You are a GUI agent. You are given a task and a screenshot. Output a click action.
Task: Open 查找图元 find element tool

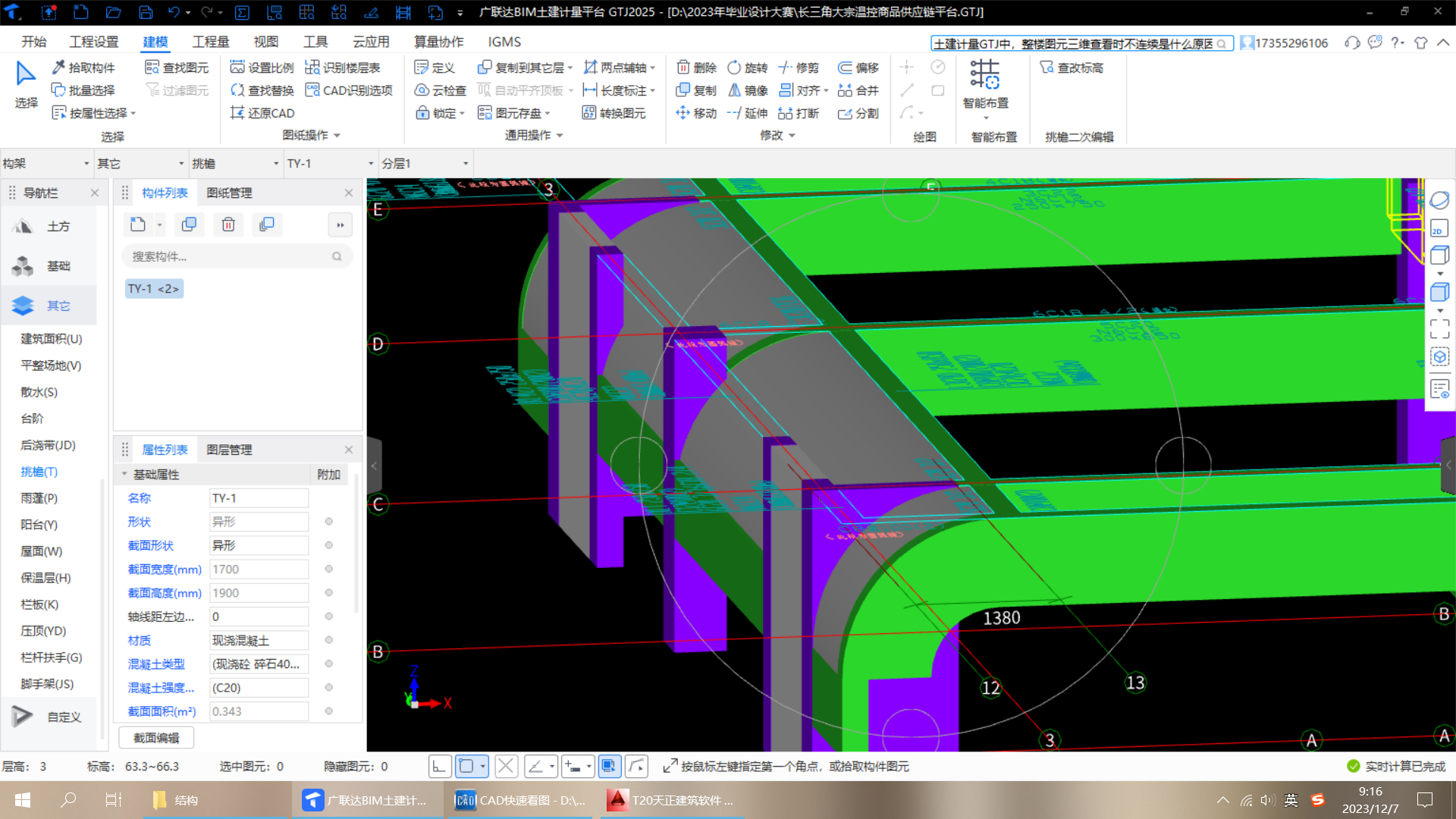click(177, 67)
